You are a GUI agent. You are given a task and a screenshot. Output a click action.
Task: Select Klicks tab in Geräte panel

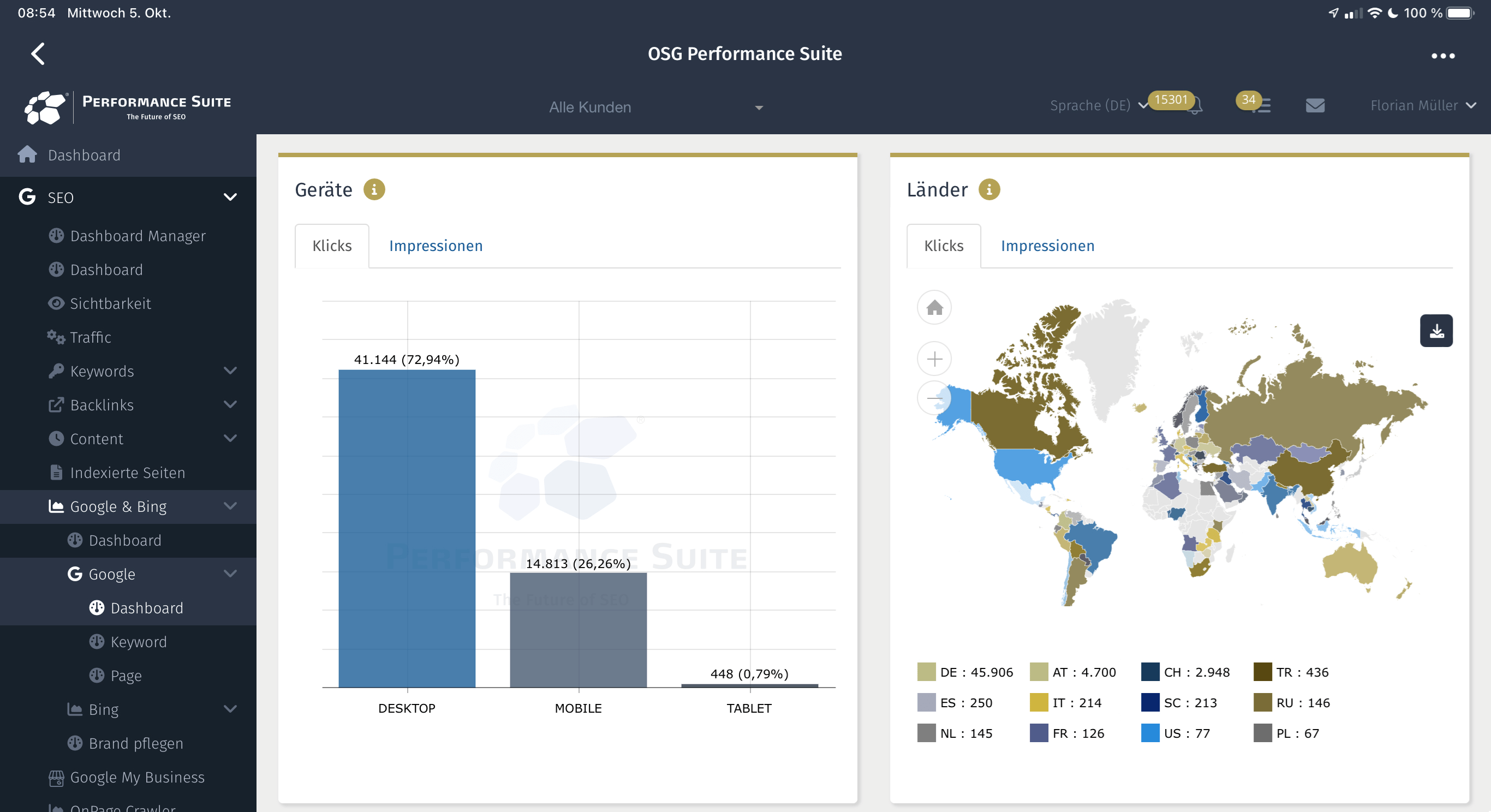[332, 246]
